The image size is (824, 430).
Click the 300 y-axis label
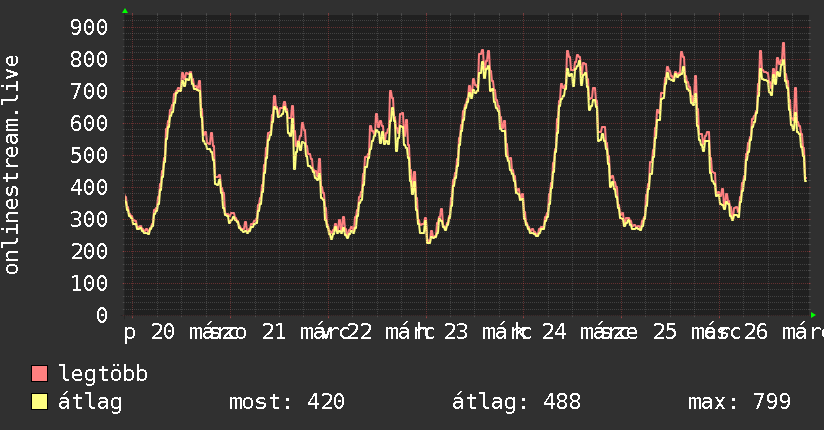click(x=89, y=220)
